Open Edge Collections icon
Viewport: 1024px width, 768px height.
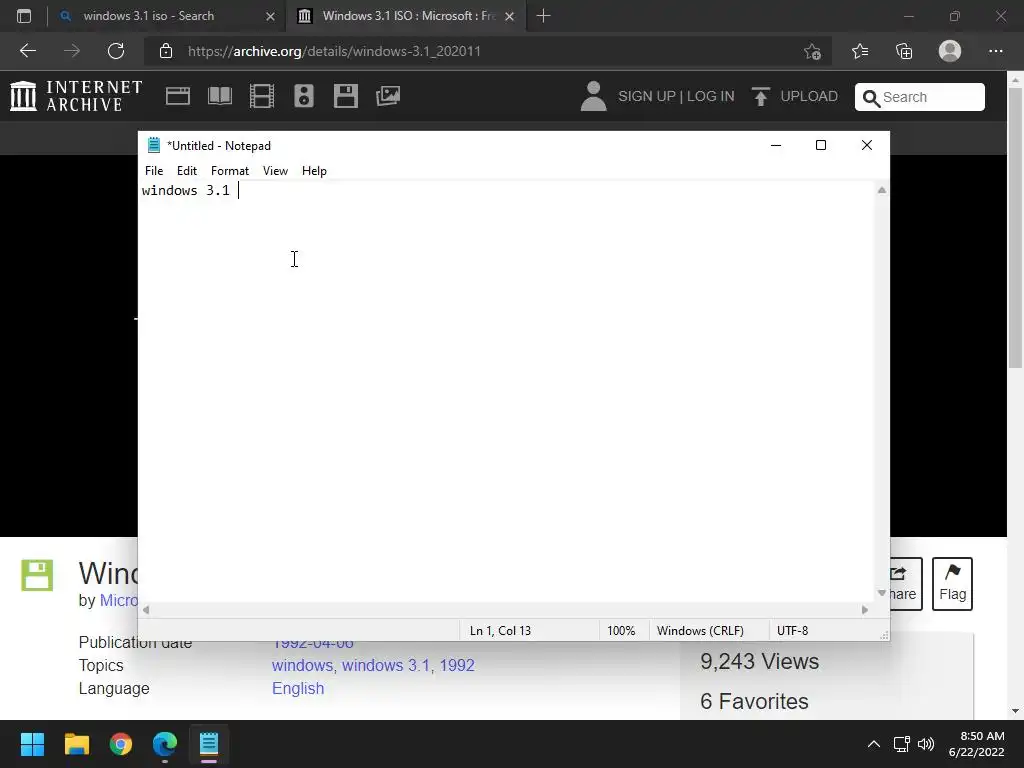pos(904,51)
